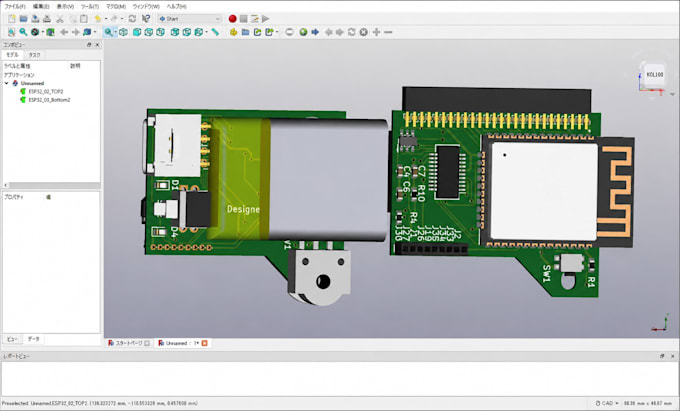Image resolution: width=680 pixels, height=411 pixels.
Task: Click the Set web URL globe icon
Action: [x=303, y=32]
